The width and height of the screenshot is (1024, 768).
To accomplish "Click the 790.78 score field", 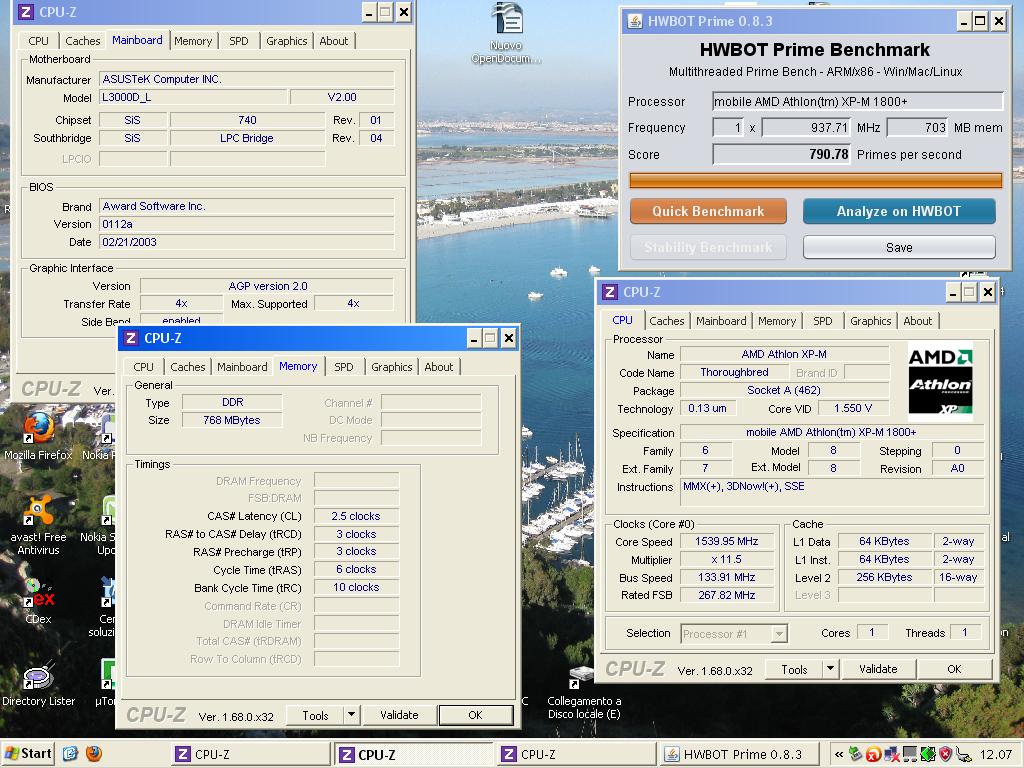I will pos(782,155).
